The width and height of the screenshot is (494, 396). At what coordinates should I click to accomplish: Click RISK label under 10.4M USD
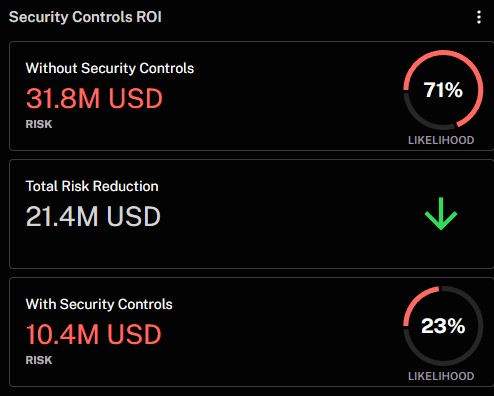point(39,360)
